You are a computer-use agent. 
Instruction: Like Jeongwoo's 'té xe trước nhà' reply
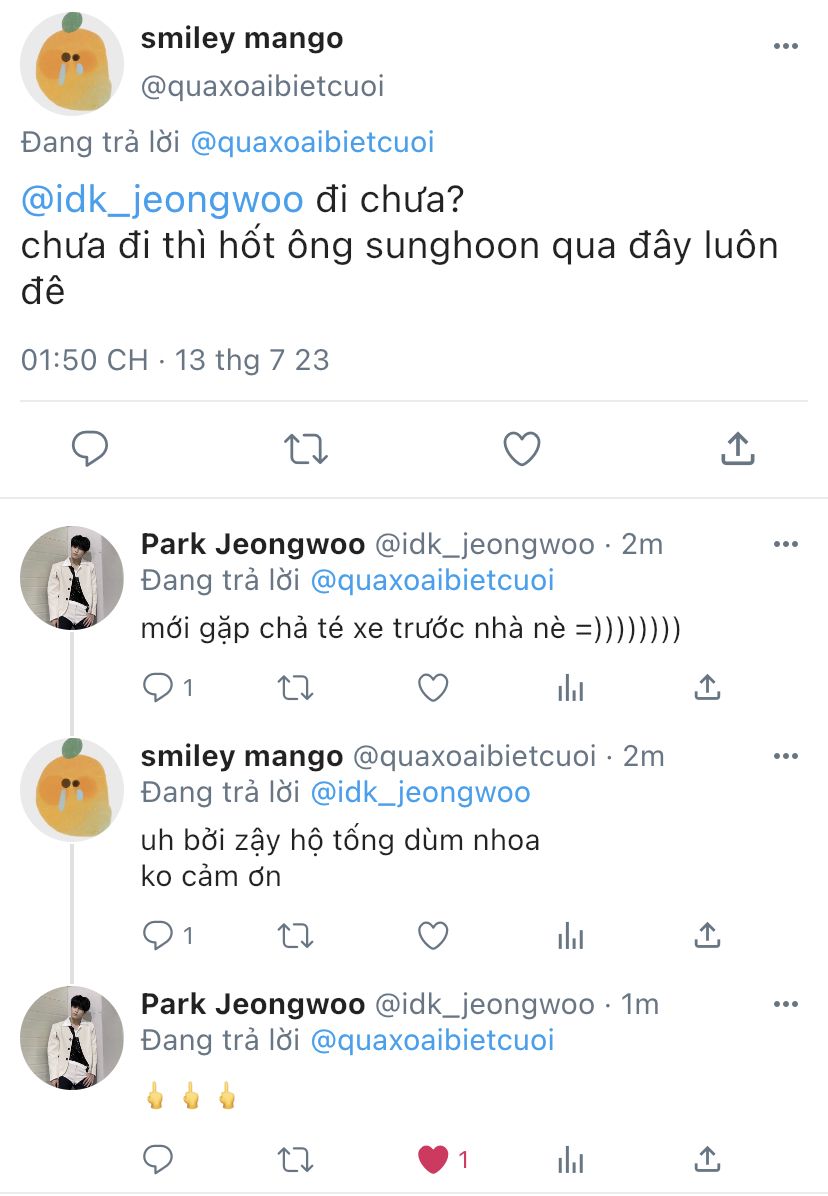[x=432, y=687]
